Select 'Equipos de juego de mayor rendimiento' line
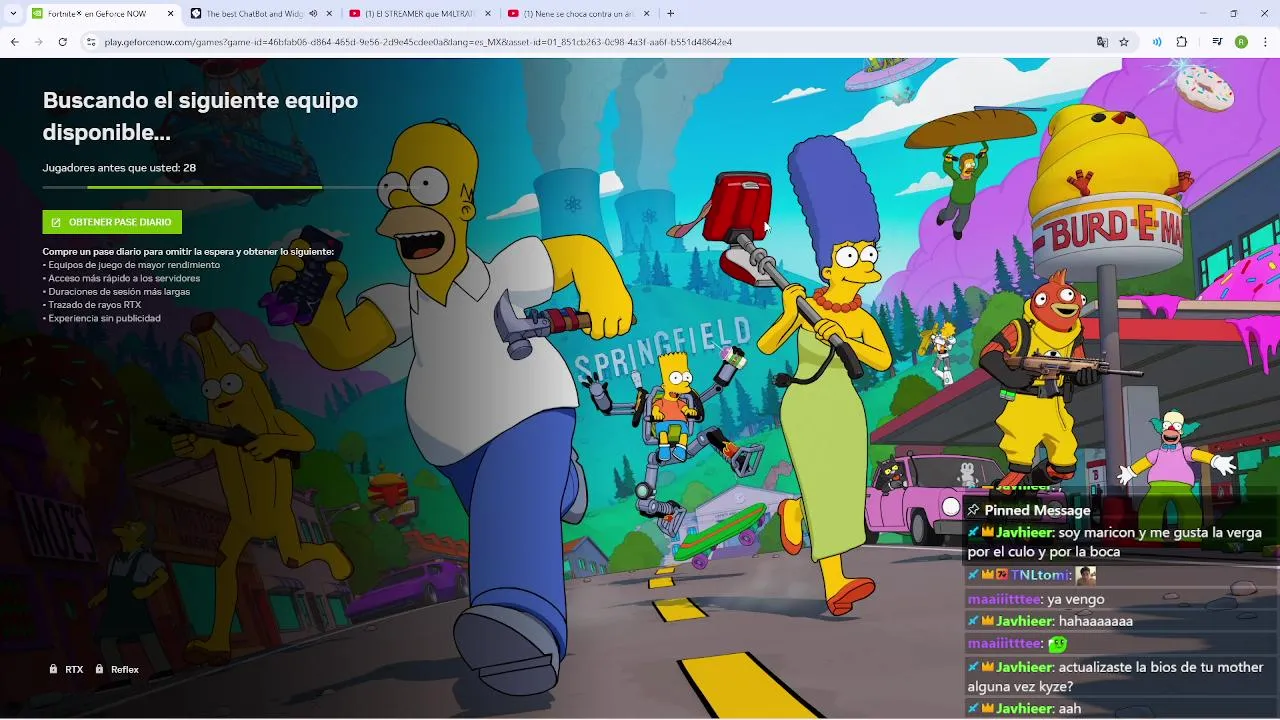The image size is (1280, 720). 131,265
